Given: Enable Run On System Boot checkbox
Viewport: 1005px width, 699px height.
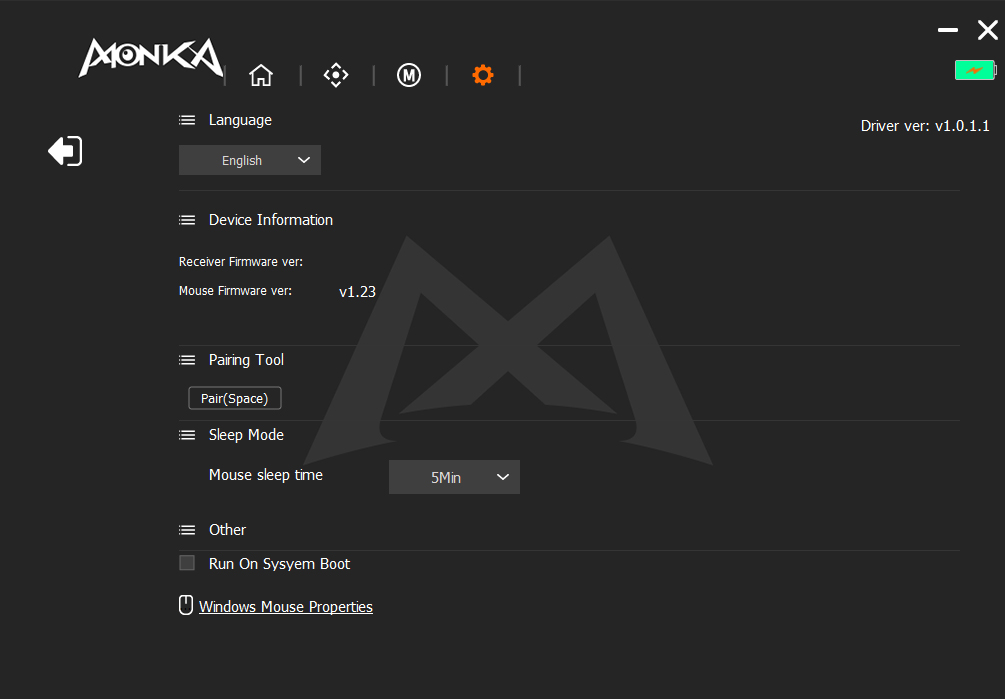Looking at the screenshot, I should click(187, 563).
